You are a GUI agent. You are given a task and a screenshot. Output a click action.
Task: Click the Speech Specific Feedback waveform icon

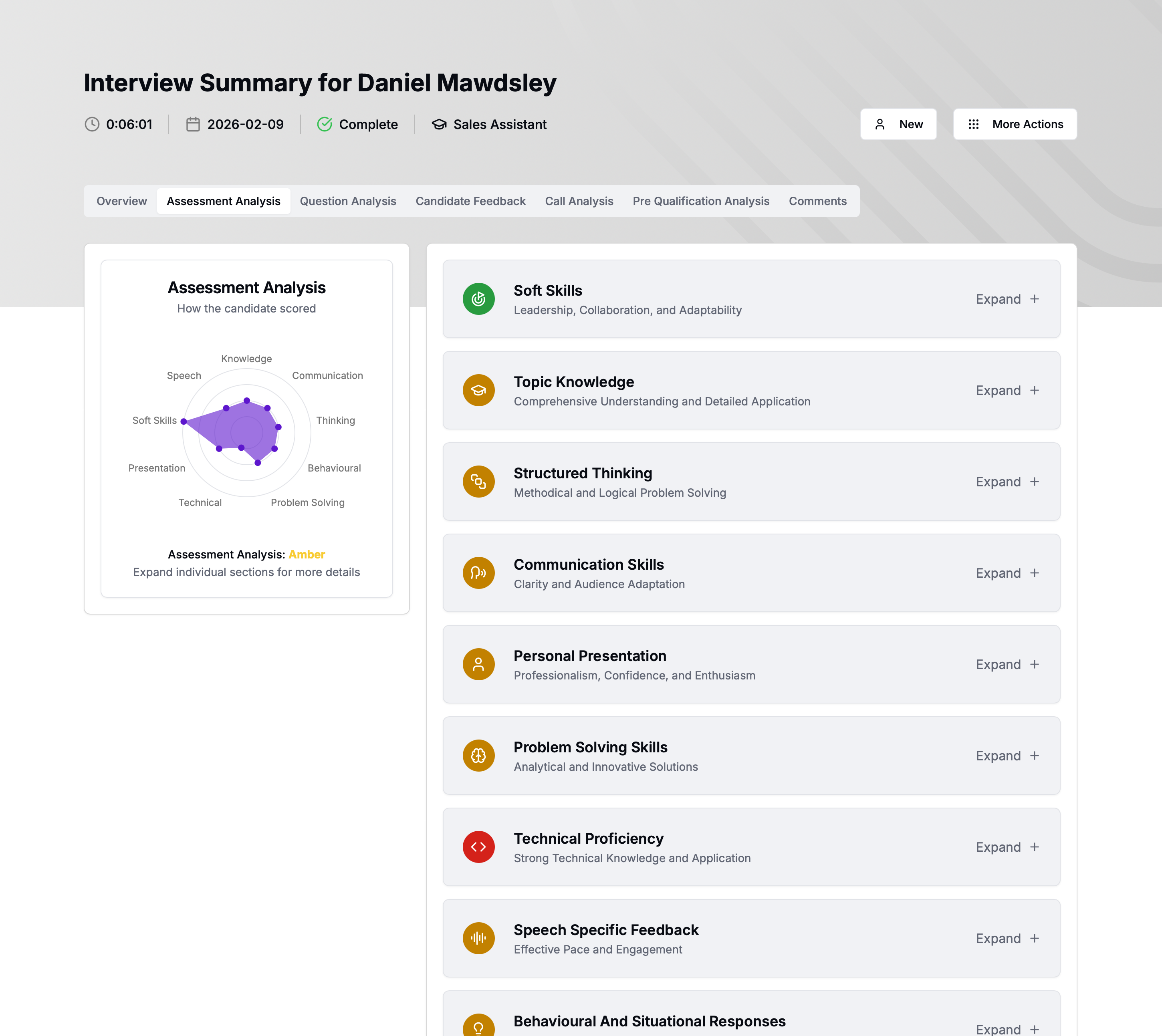click(x=478, y=938)
